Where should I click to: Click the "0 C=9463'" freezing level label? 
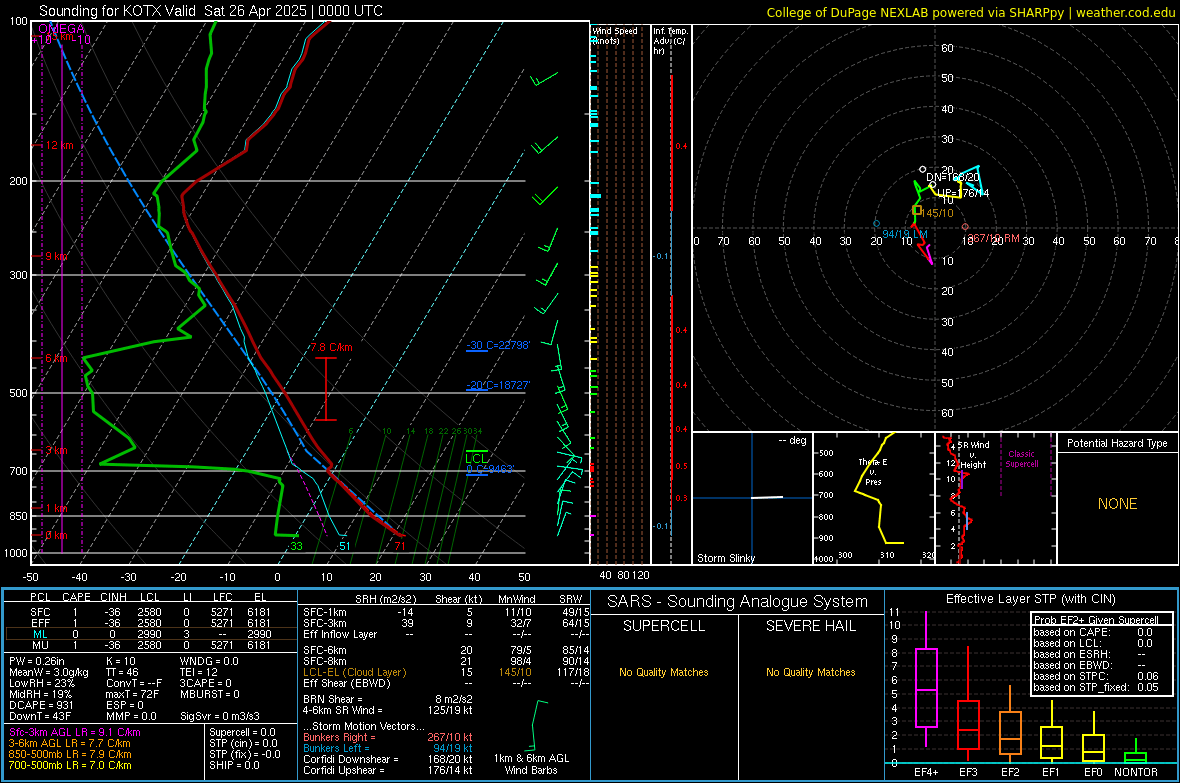pos(489,469)
